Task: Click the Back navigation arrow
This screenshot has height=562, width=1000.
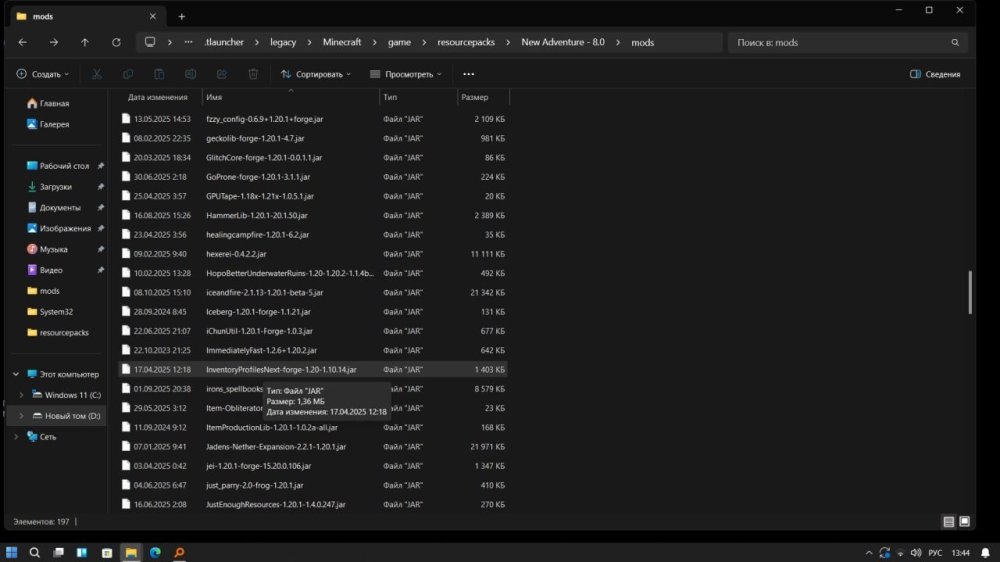Action: 23,42
